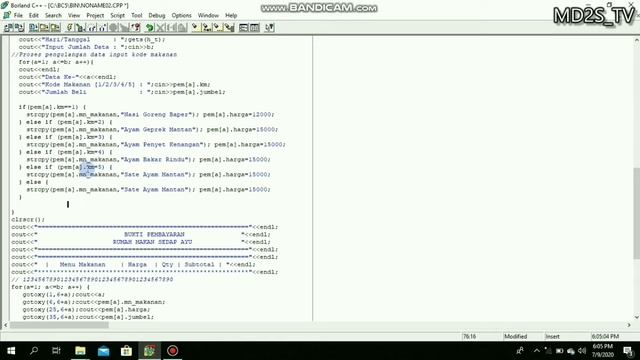Open the Options menu
The width and height of the screenshot is (640, 360).
182,16
